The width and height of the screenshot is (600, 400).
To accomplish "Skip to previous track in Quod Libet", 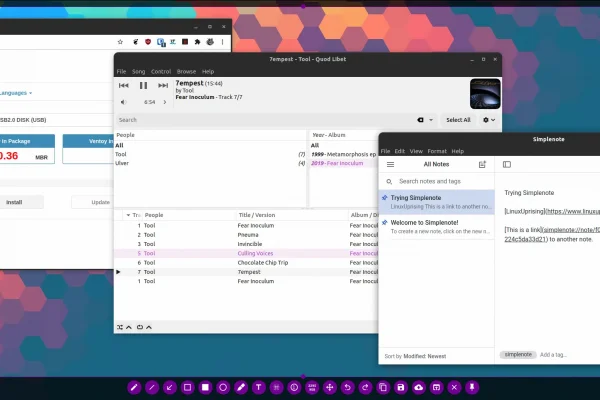I will [x=124, y=85].
